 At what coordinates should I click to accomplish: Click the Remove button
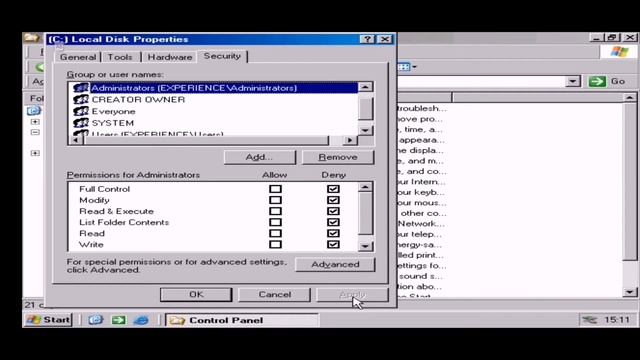tap(338, 157)
